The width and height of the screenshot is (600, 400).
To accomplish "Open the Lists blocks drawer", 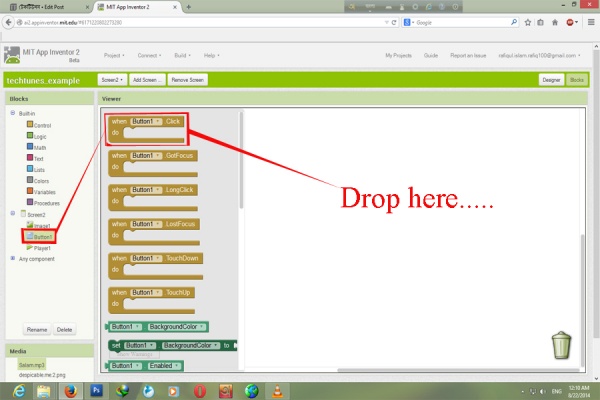I will pyautogui.click(x=36, y=170).
